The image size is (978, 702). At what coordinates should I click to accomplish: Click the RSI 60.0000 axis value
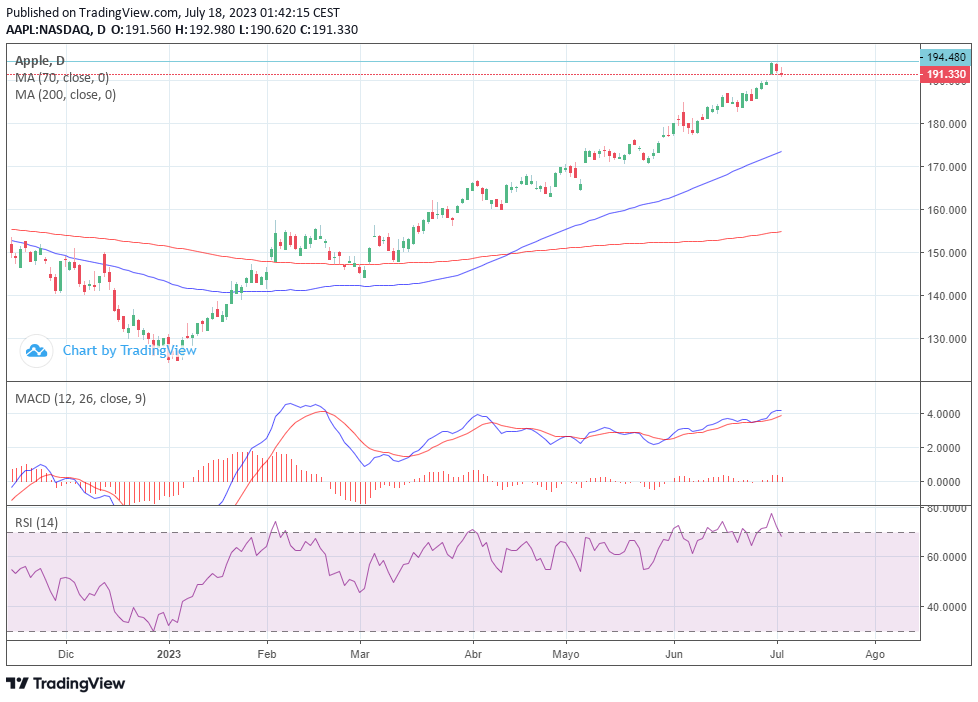point(946,557)
